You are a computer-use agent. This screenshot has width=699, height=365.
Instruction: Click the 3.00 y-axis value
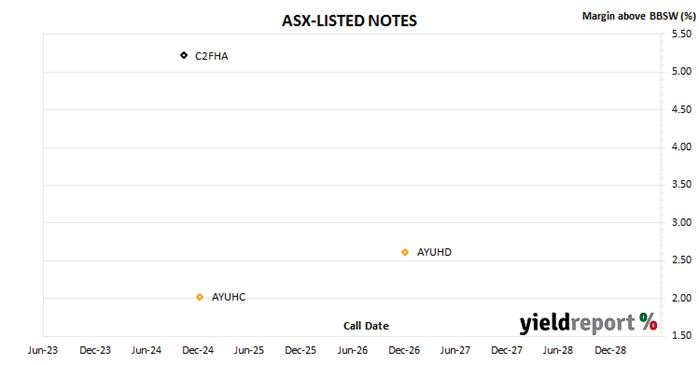682,222
